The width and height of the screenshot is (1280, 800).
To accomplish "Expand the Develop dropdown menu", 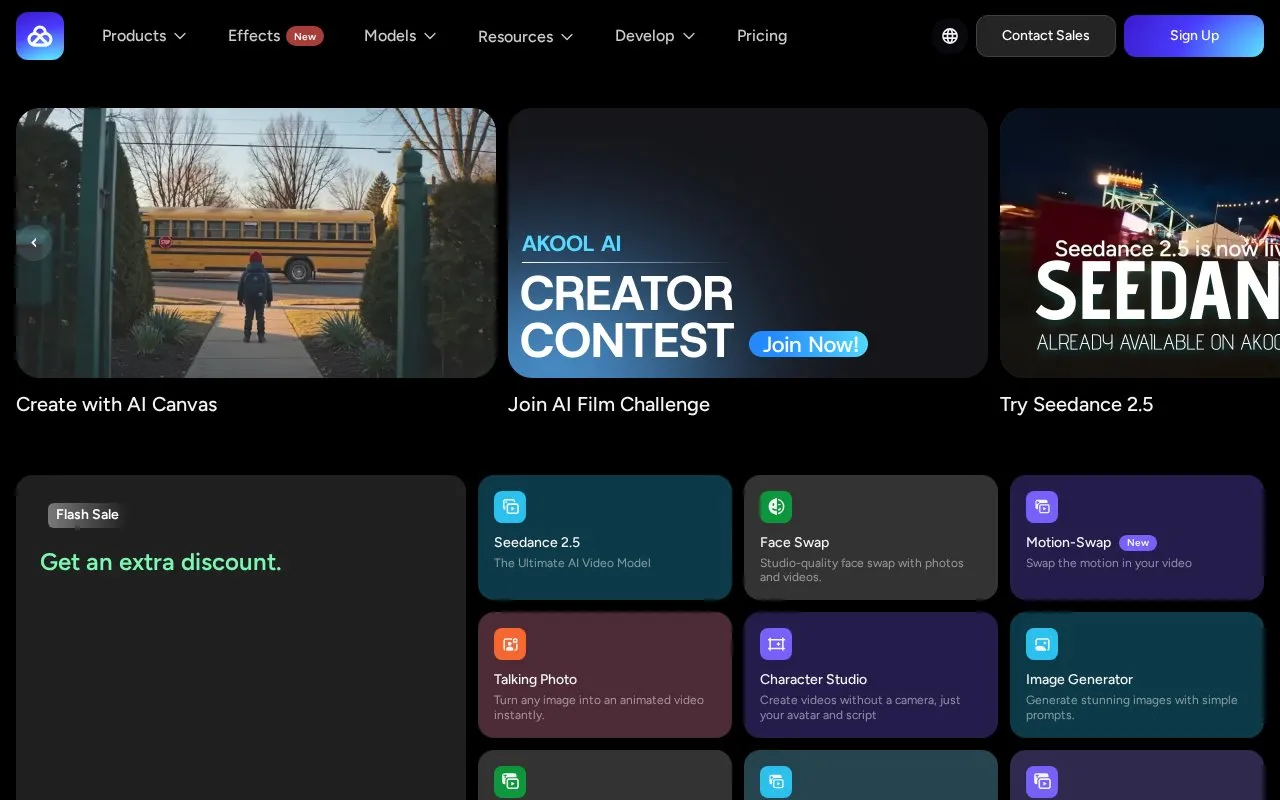I will pos(655,36).
